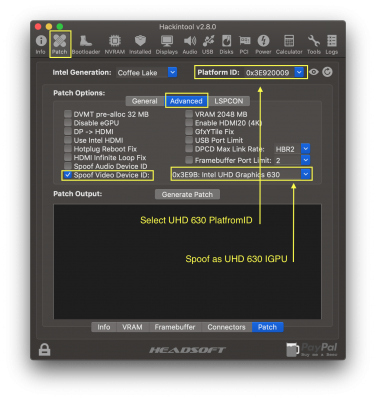
Task: Uncheck Spoof Video Device ID checkbox
Action: coord(68,175)
